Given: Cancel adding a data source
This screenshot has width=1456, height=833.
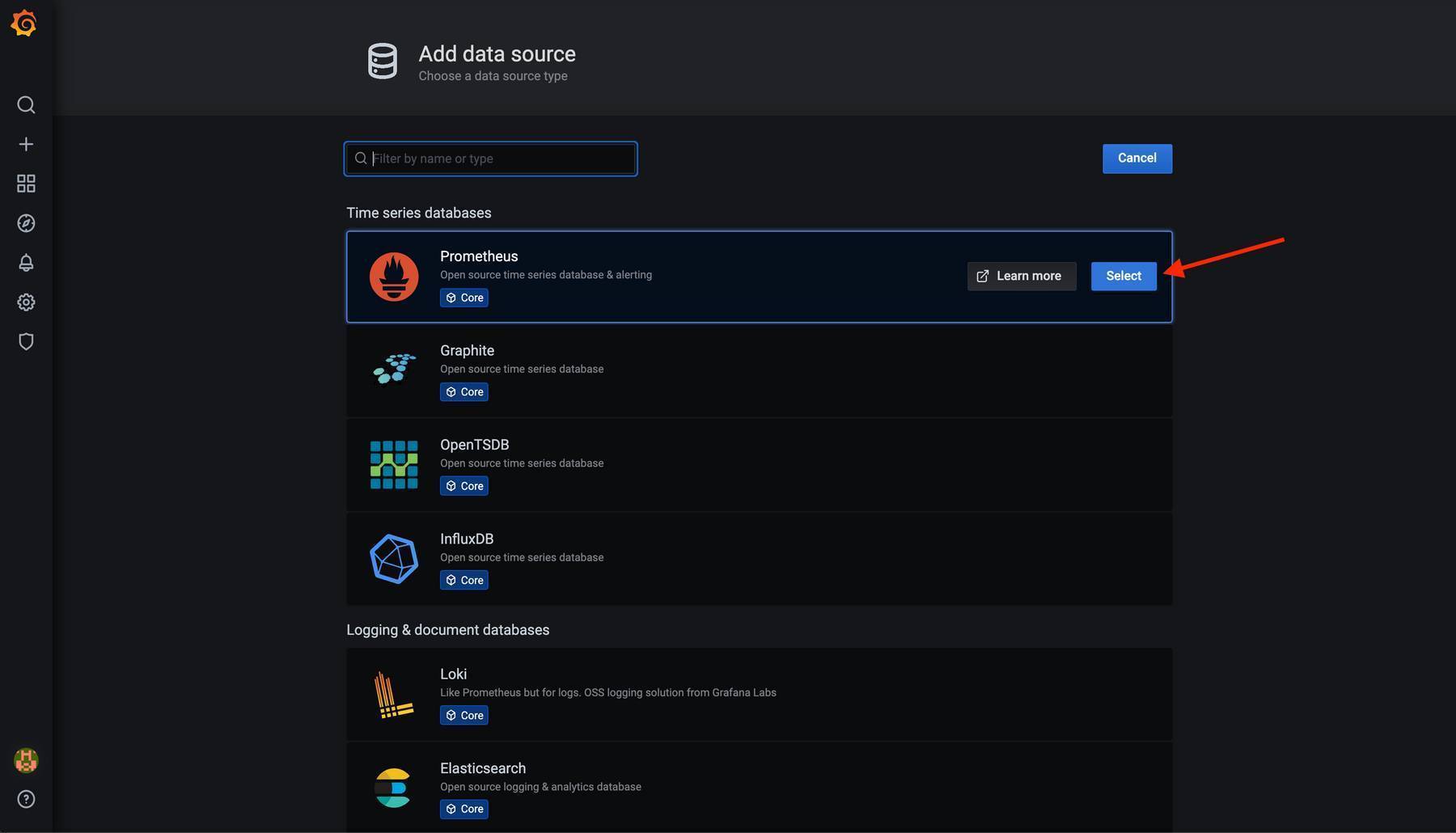Looking at the screenshot, I should point(1136,159).
